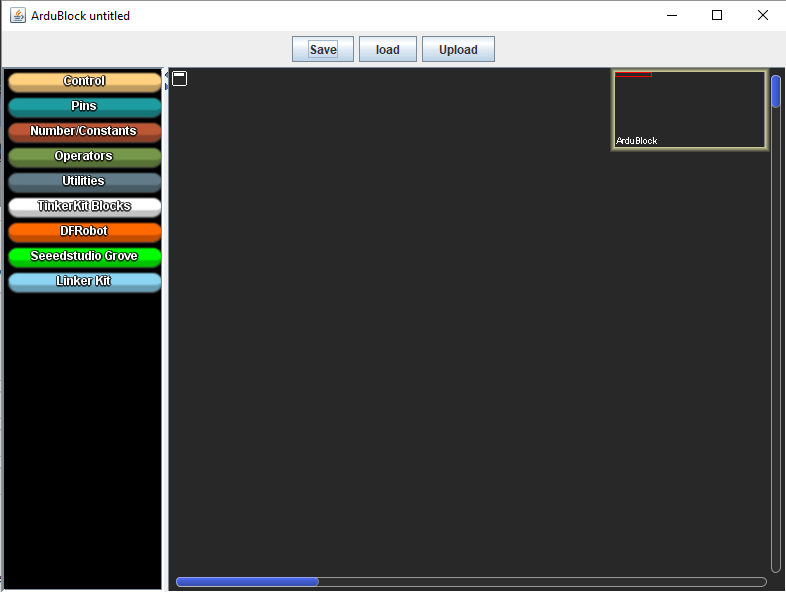
Task: Open the Number/Constants drawer
Action: pos(84,132)
